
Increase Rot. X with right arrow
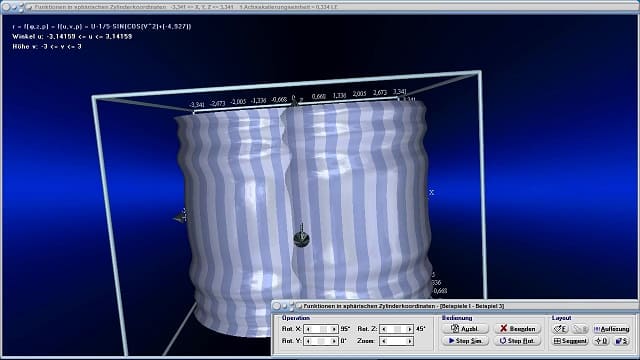pyautogui.click(x=334, y=329)
